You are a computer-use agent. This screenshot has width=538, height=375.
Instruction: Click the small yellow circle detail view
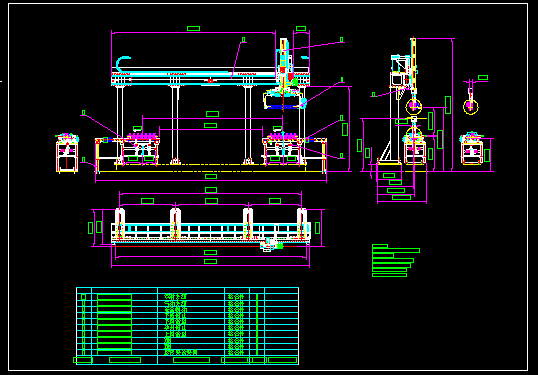471,106
